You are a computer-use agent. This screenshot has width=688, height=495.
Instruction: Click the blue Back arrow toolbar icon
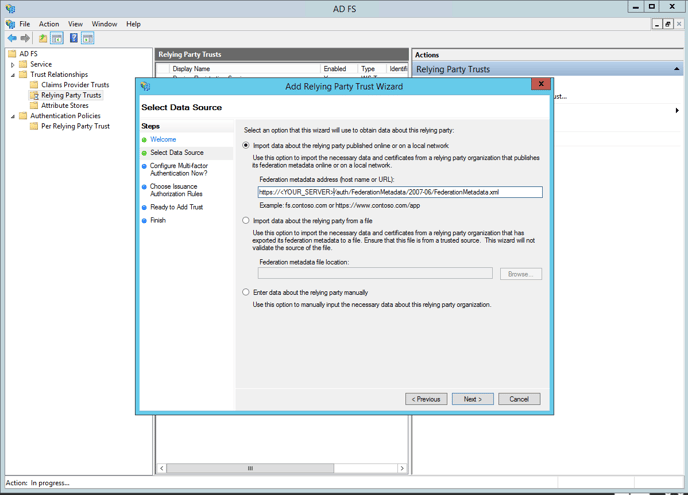point(12,38)
